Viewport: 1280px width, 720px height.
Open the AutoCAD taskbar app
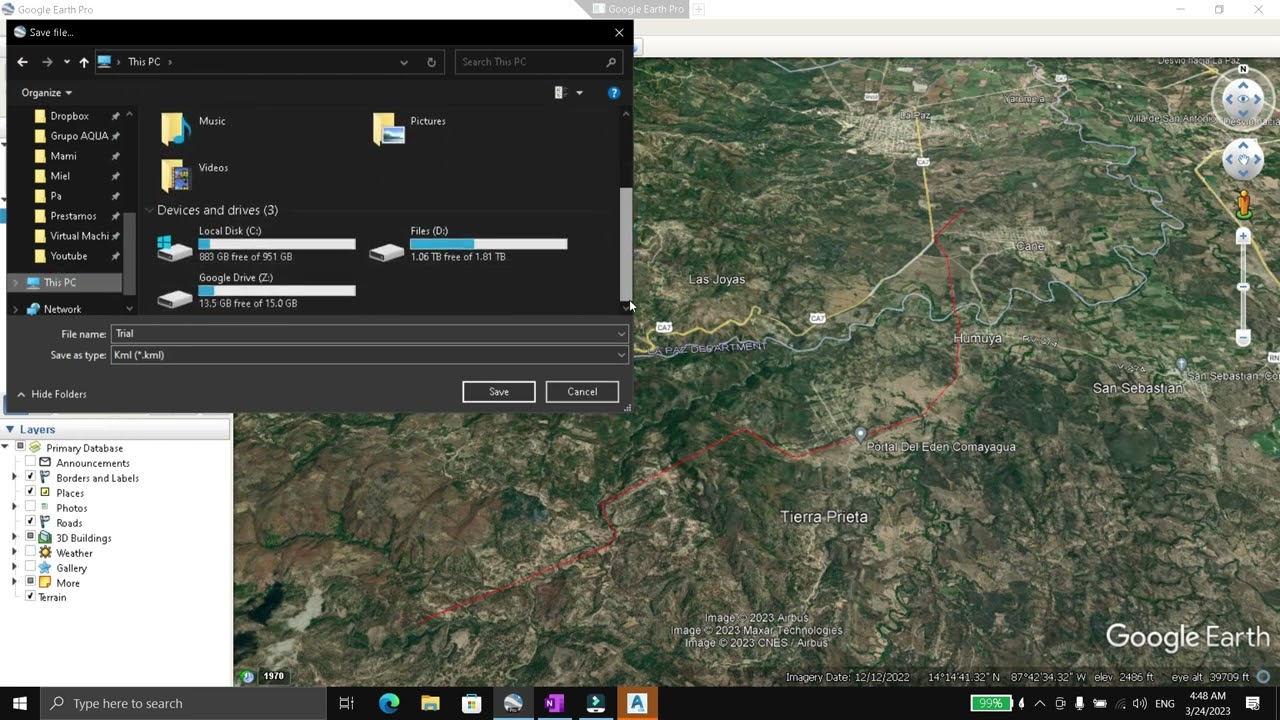636,703
